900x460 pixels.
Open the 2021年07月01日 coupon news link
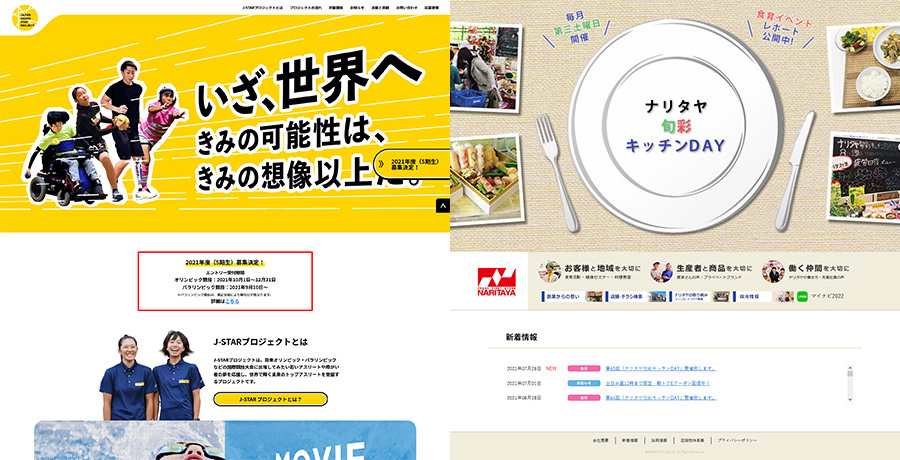658,383
